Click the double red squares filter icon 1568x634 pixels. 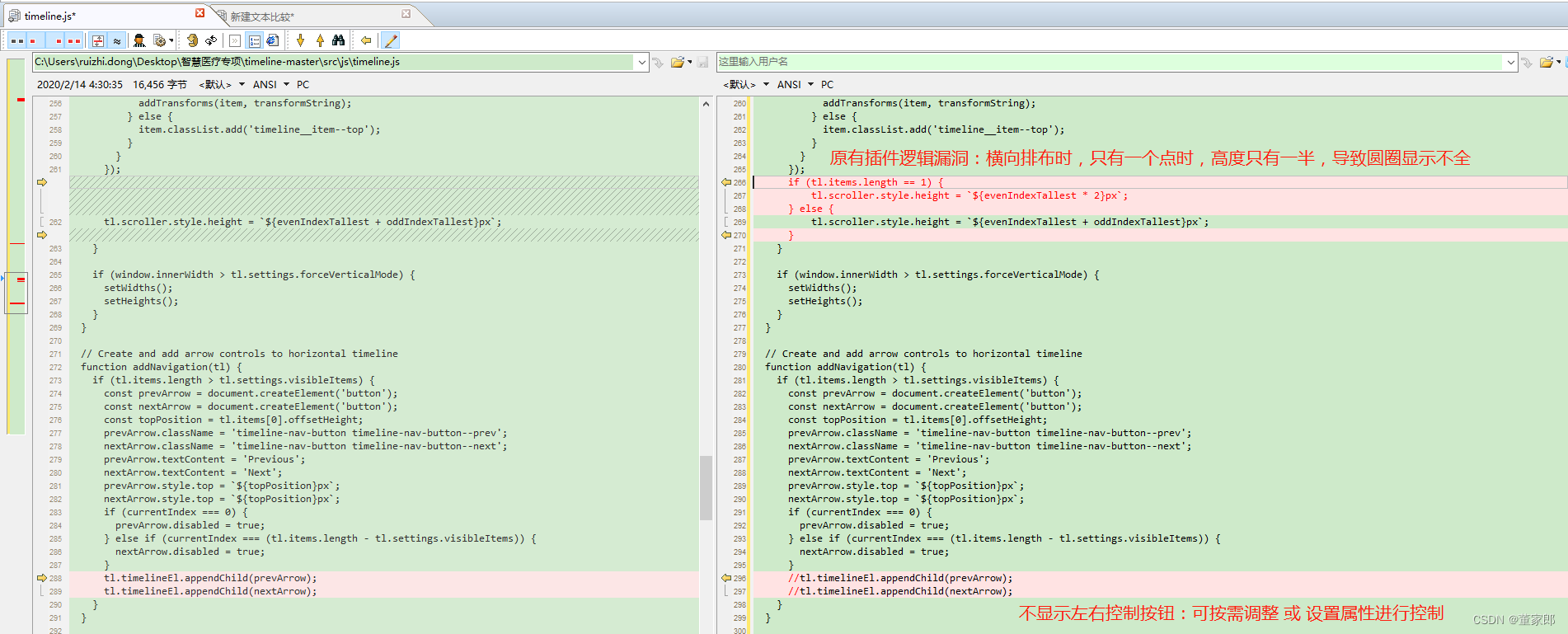pos(74,40)
